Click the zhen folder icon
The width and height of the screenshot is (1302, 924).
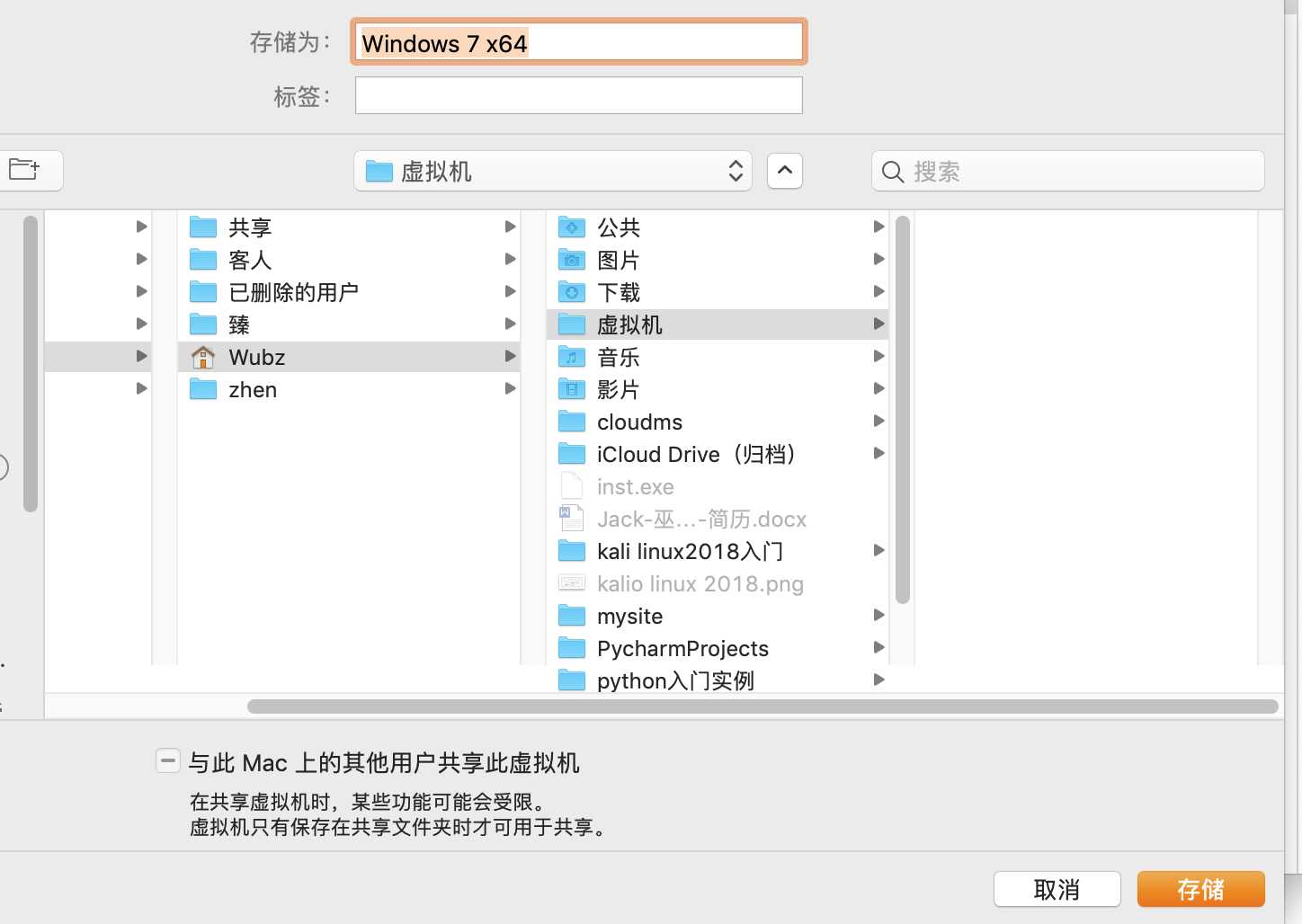coord(203,389)
